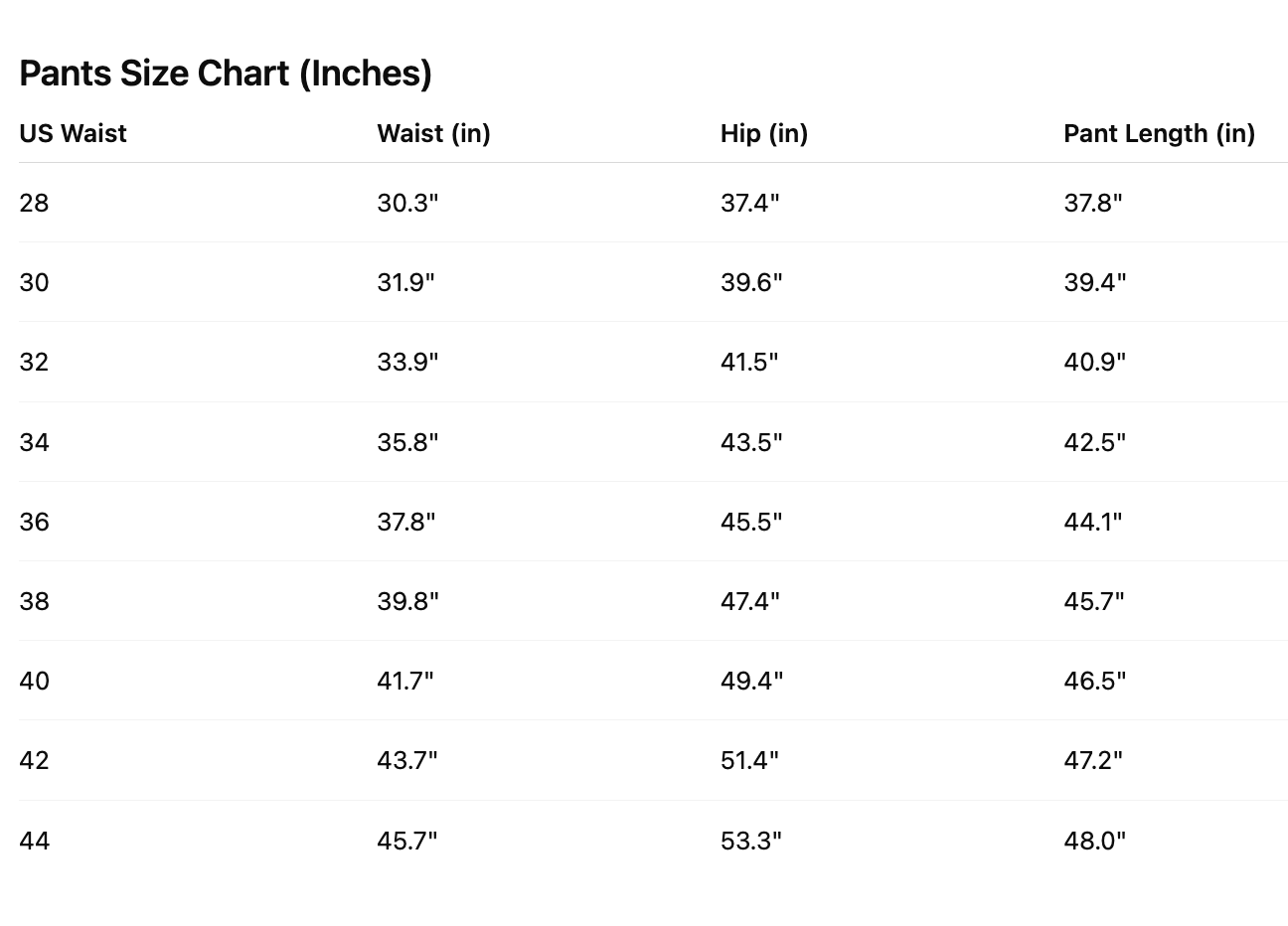The height and width of the screenshot is (926, 1288).
Task: Click the 40.9" pant length value
Action: (1094, 363)
